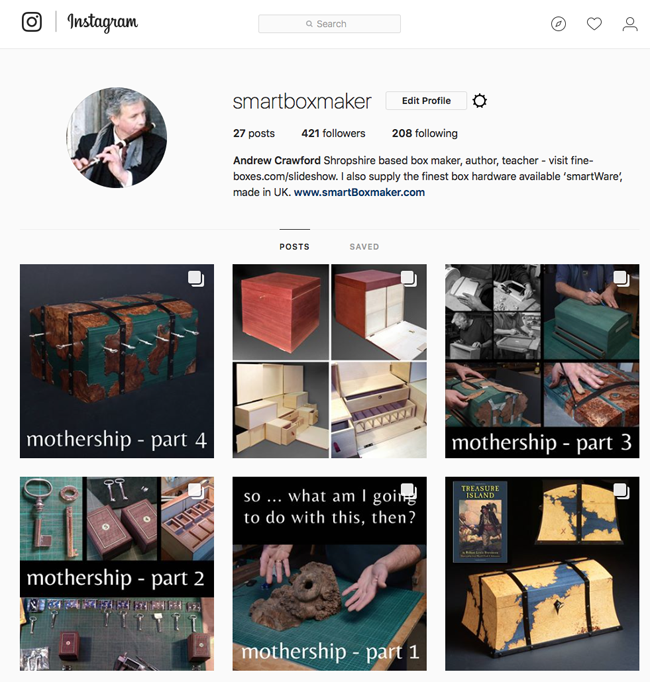View the 421 followers list

click(333, 133)
